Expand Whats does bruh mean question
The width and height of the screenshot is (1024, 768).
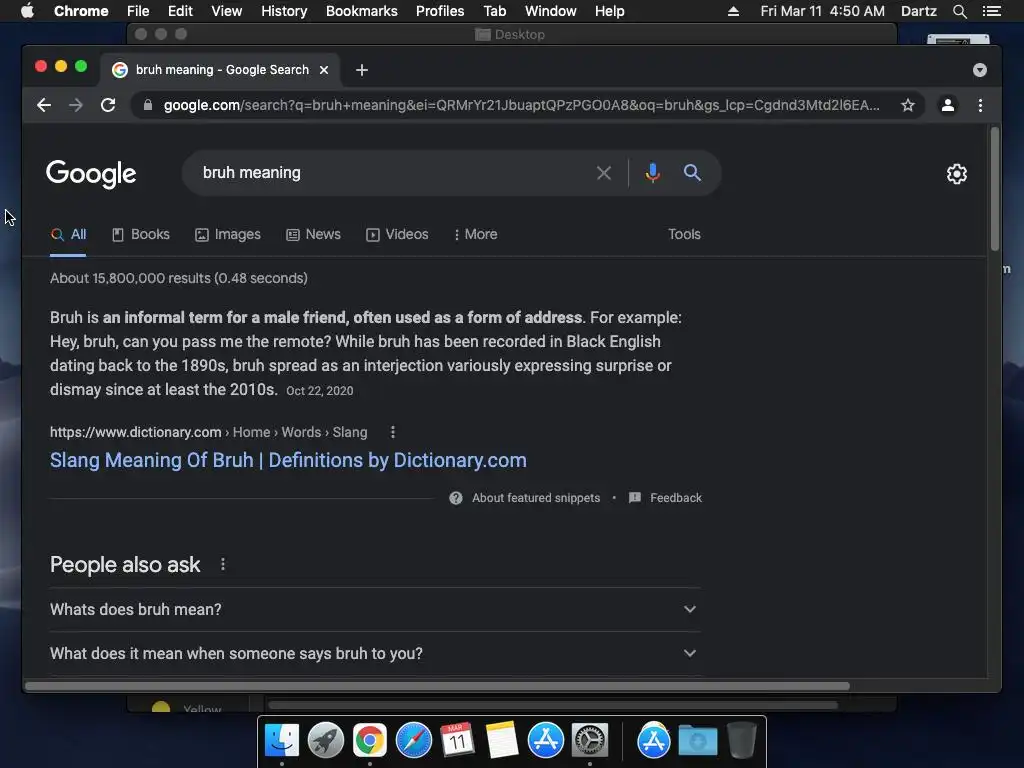376,609
